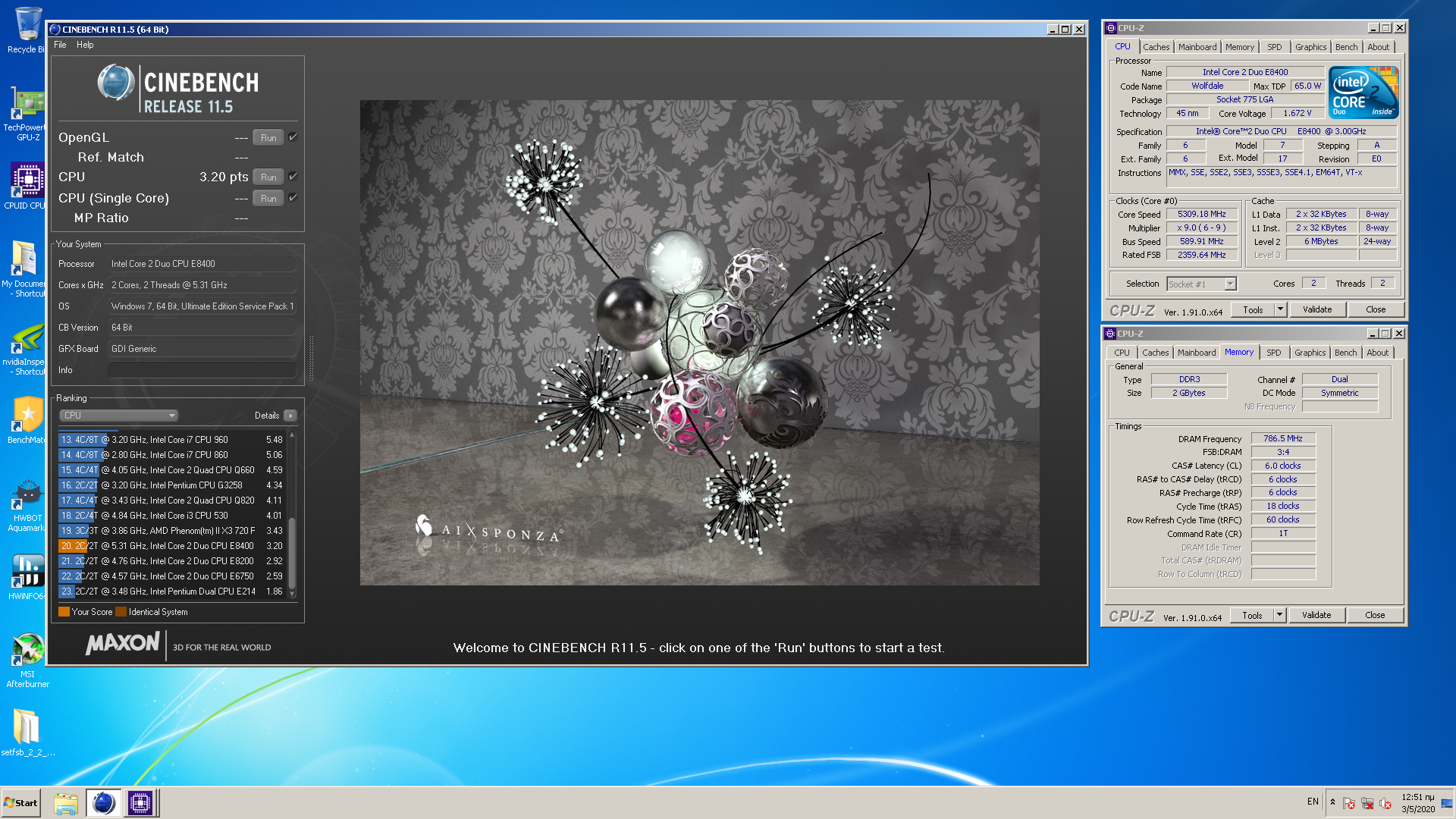Switch to SPD tab in bottom CPU-Z
Screen dimensions: 1456x819
point(1273,353)
